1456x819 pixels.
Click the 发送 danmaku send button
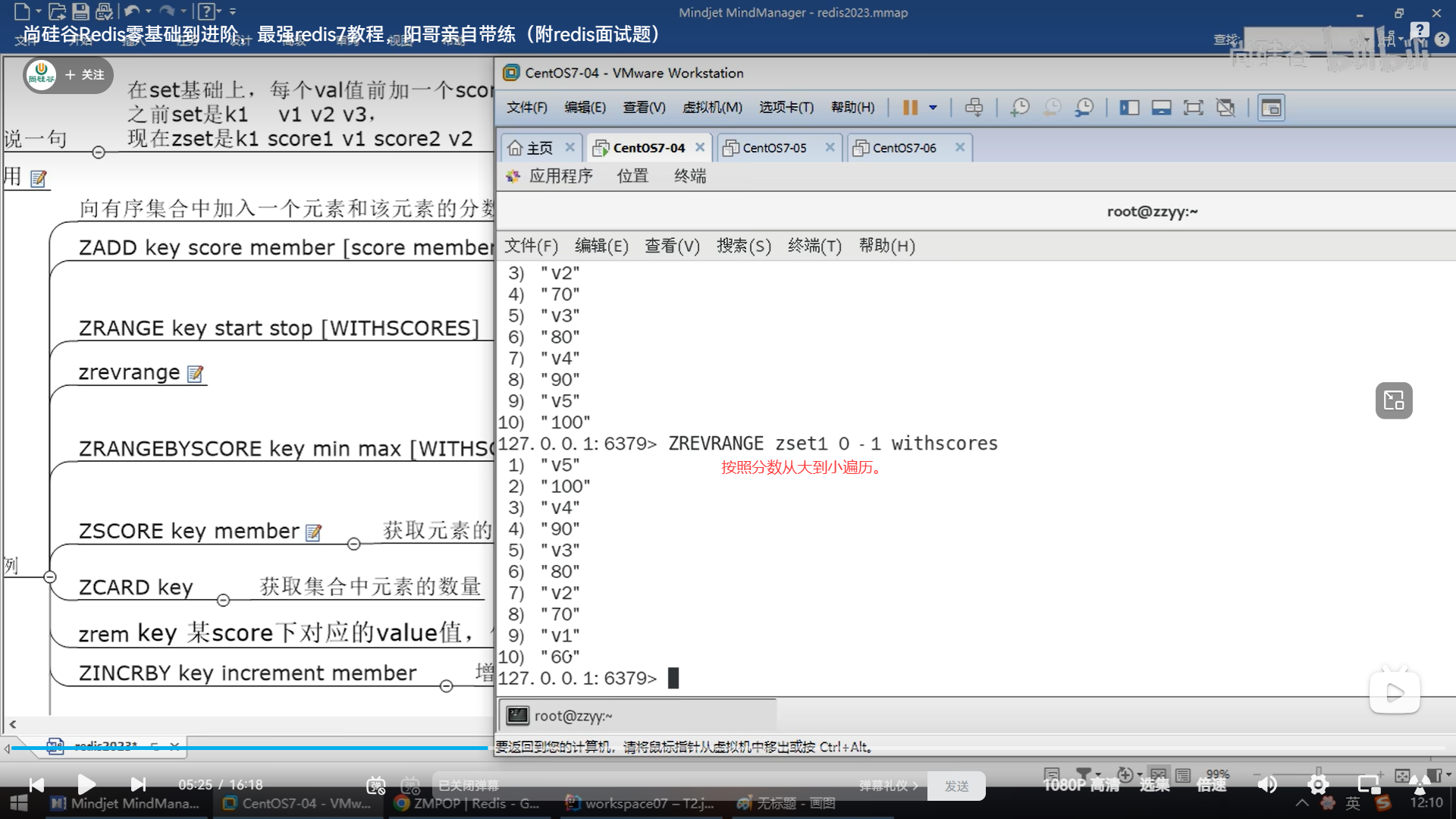[x=956, y=786]
